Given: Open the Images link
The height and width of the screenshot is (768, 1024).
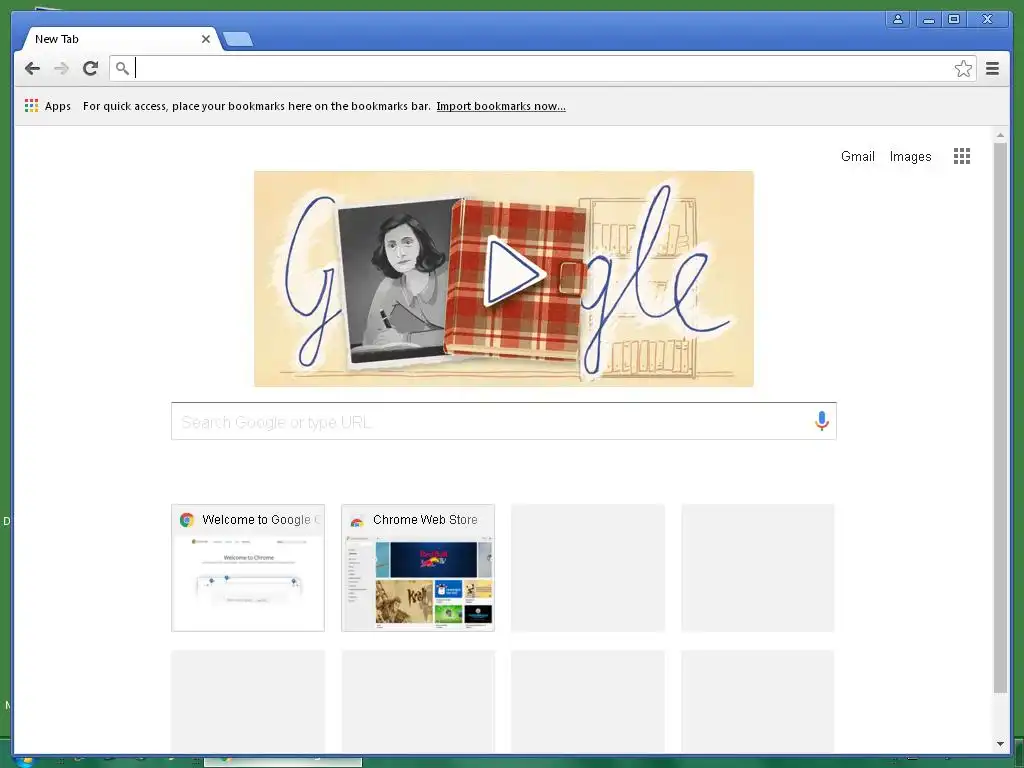Looking at the screenshot, I should pyautogui.click(x=910, y=157).
